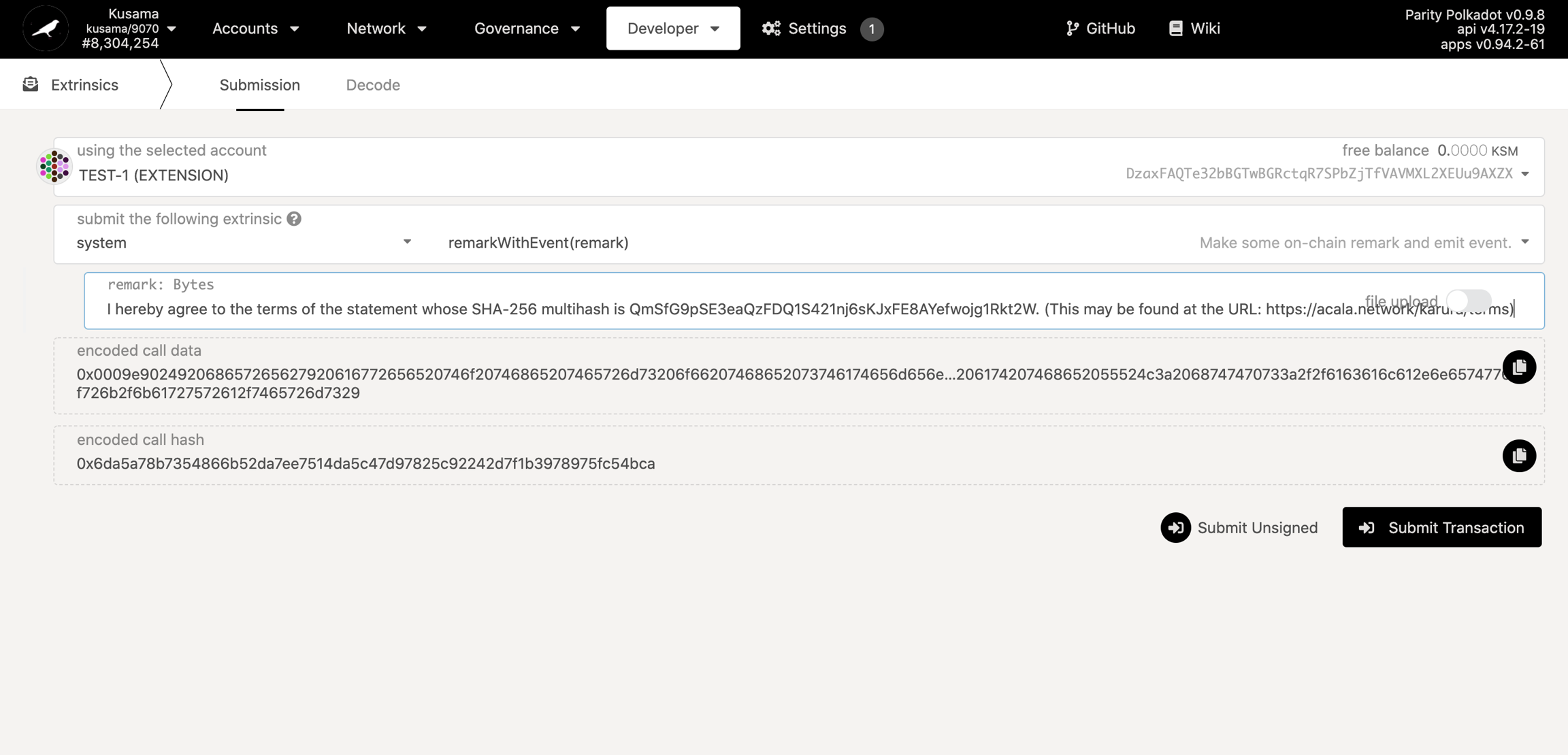Click the Kusama bird logo
1568x755 pixels.
[x=46, y=29]
